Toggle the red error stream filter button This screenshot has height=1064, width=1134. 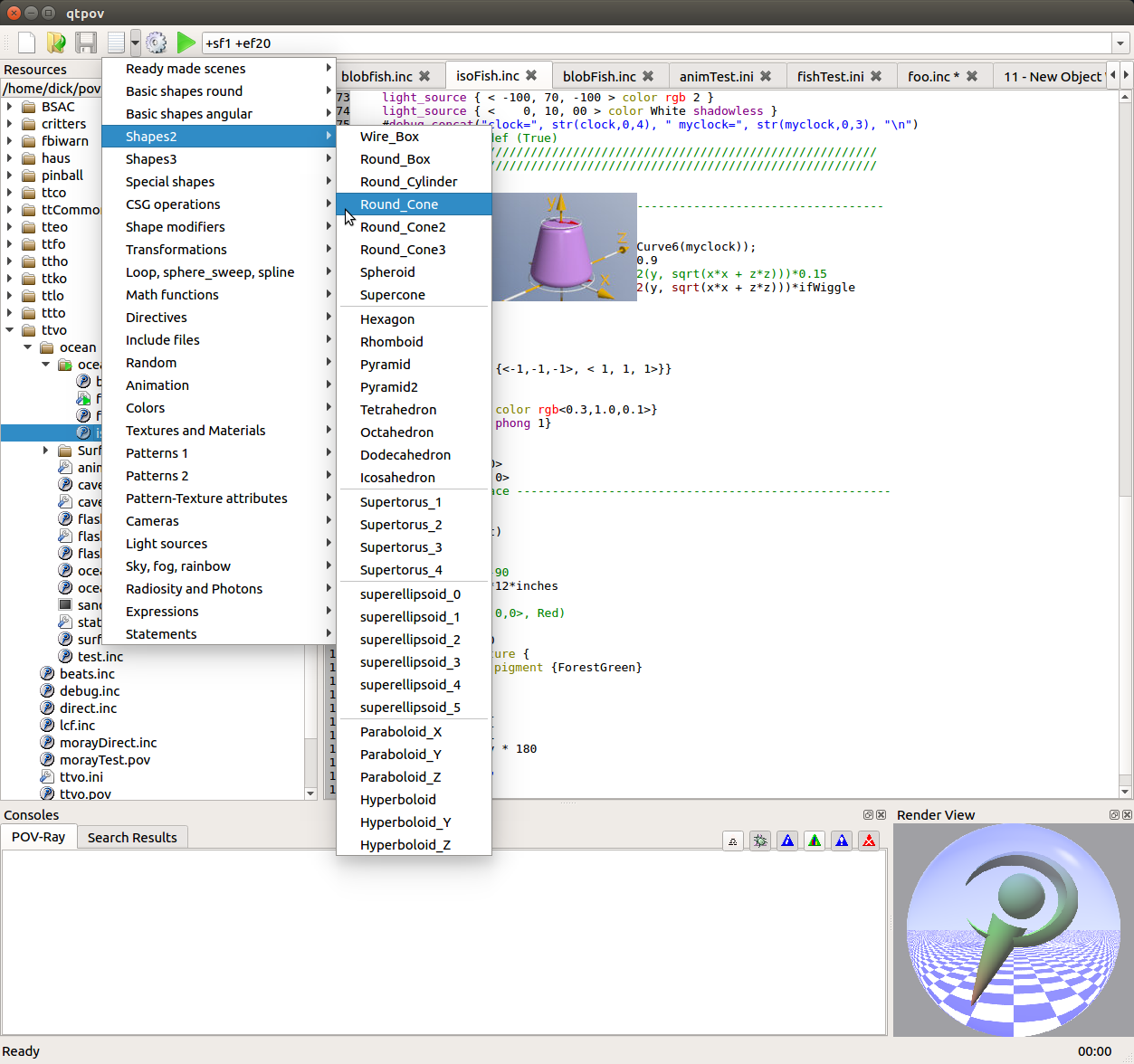[x=869, y=841]
